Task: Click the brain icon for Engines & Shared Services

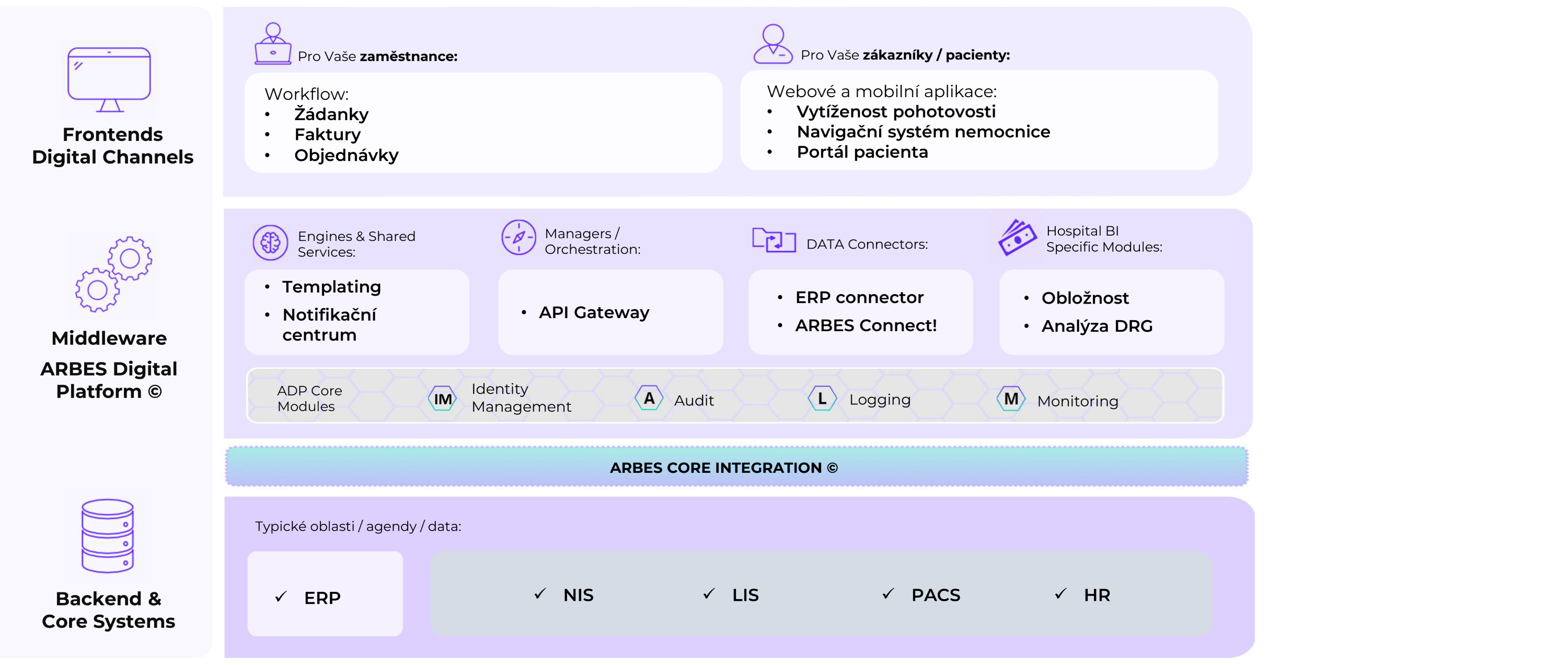Action: coord(270,243)
